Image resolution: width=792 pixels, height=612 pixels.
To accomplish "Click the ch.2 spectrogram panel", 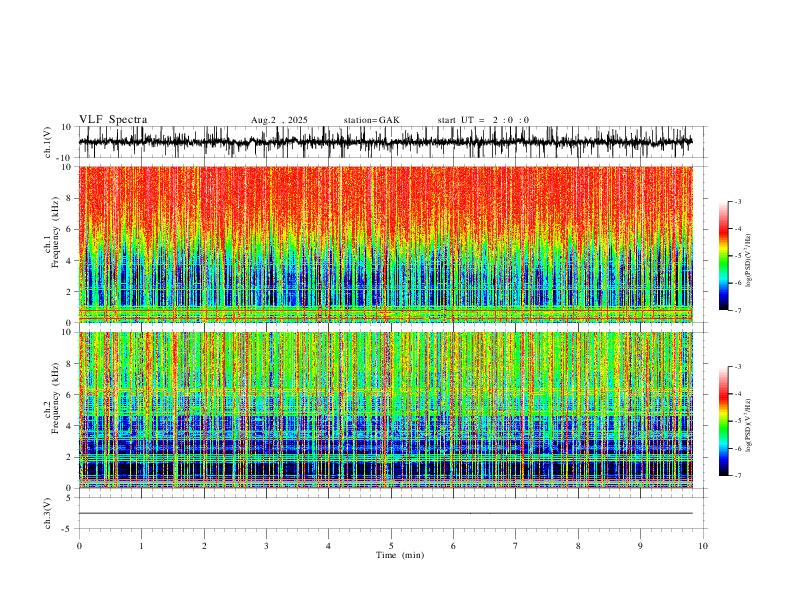I will 385,410.
